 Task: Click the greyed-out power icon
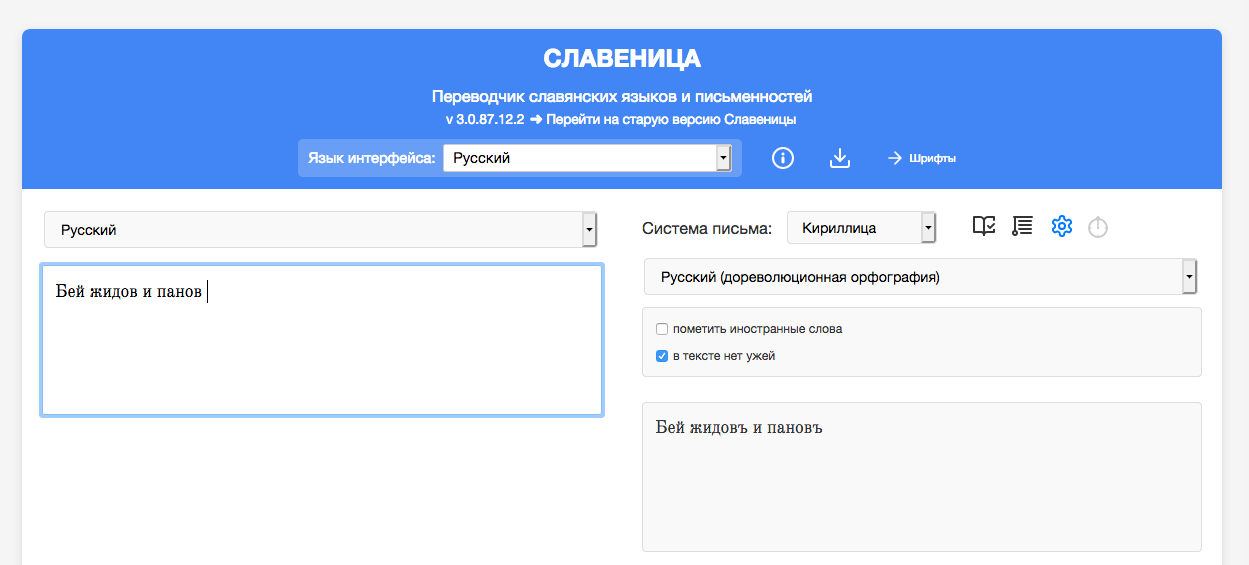point(1098,228)
